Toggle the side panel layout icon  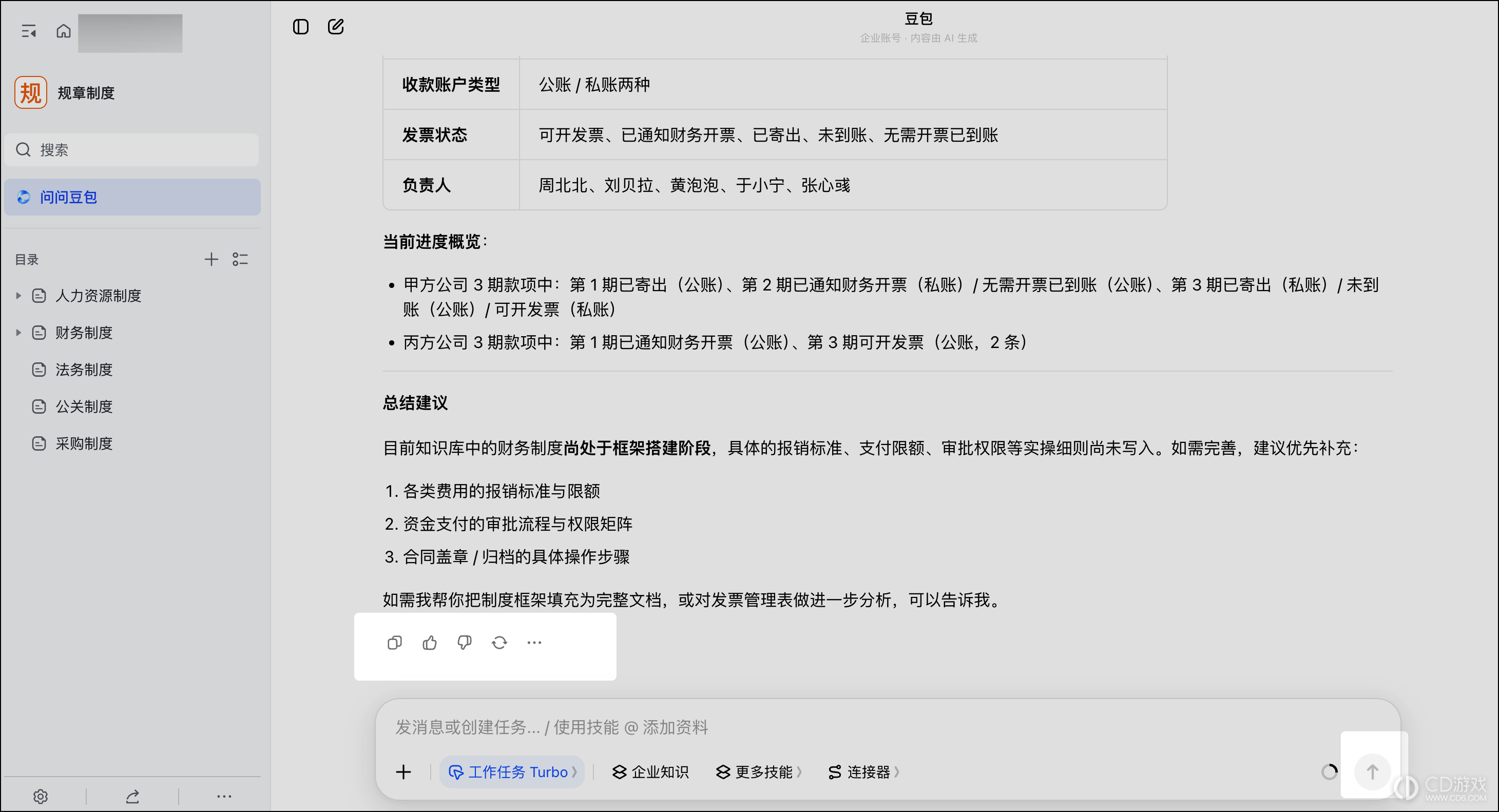[x=300, y=27]
